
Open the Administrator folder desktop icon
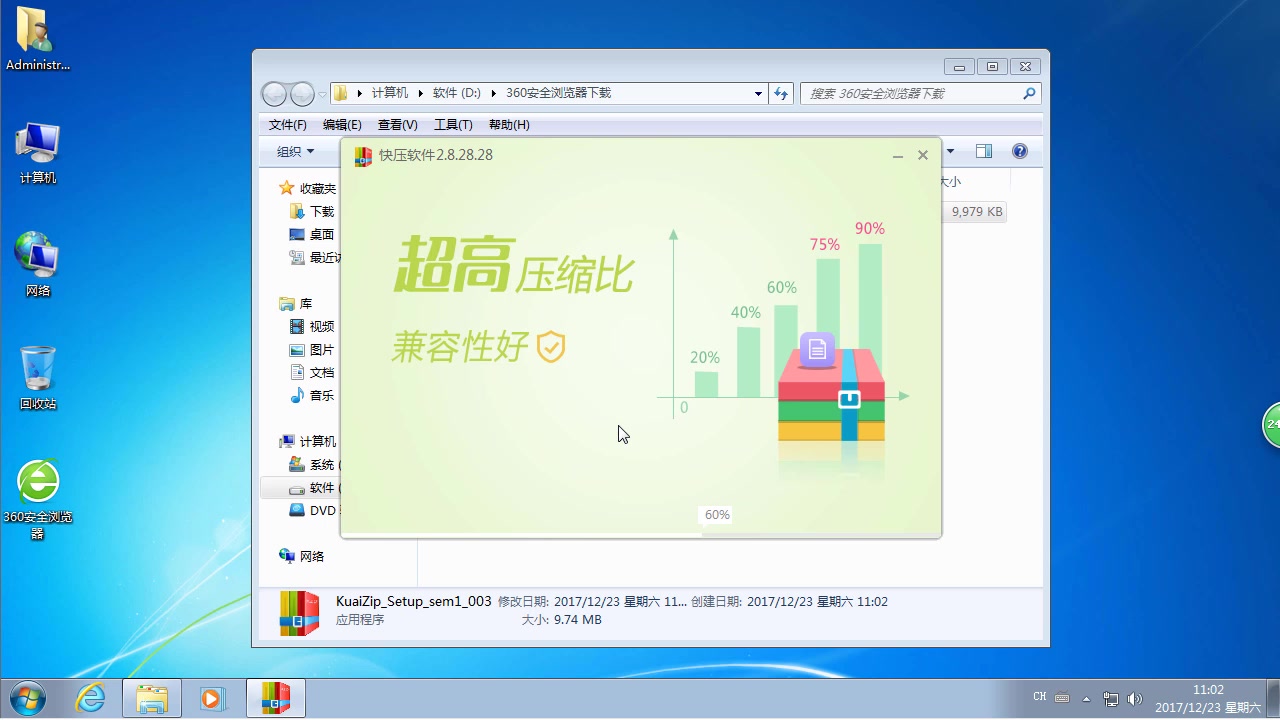(x=37, y=40)
